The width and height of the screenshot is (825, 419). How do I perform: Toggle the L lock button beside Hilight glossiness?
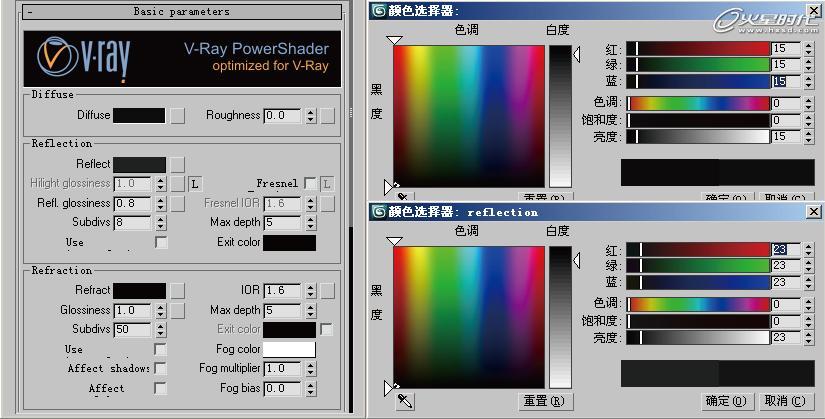[x=195, y=184]
